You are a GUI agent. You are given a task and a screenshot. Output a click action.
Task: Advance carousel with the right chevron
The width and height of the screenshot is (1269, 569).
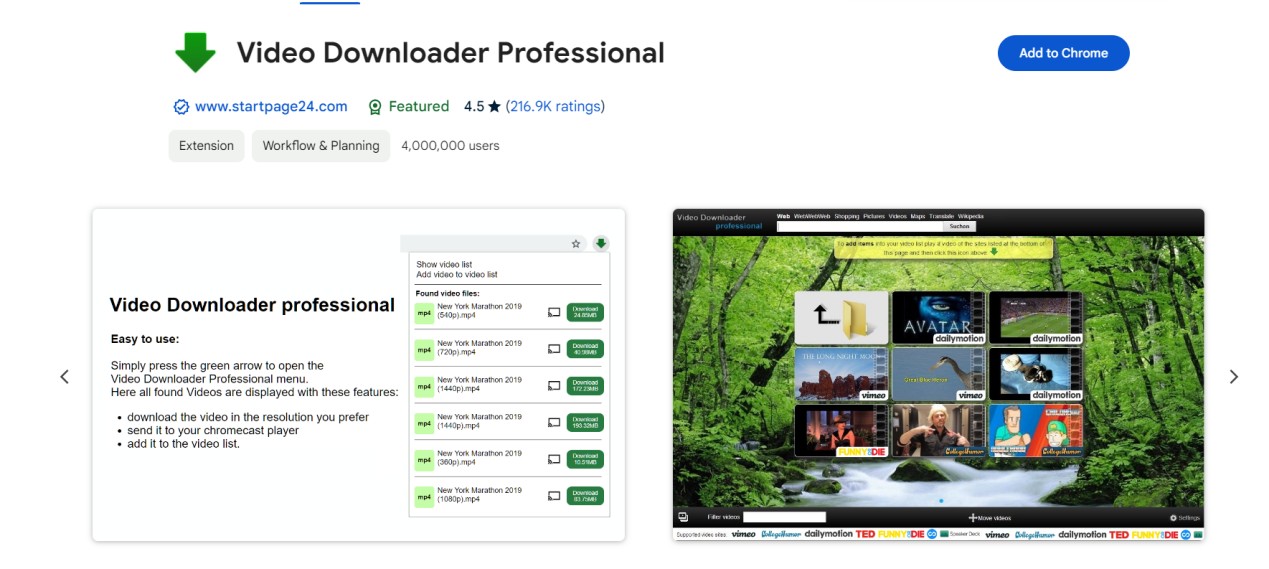1233,377
